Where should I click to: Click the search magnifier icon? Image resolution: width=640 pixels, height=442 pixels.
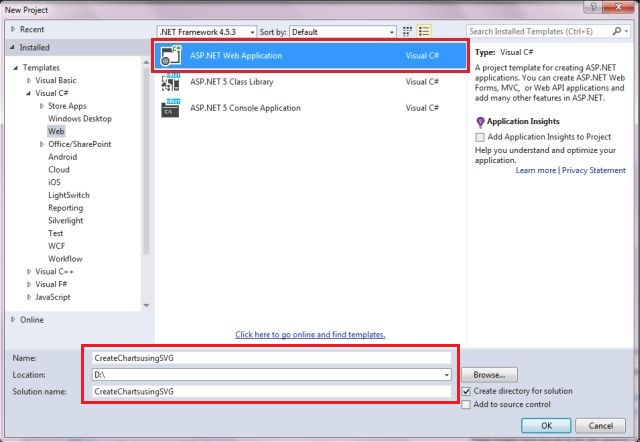617,31
